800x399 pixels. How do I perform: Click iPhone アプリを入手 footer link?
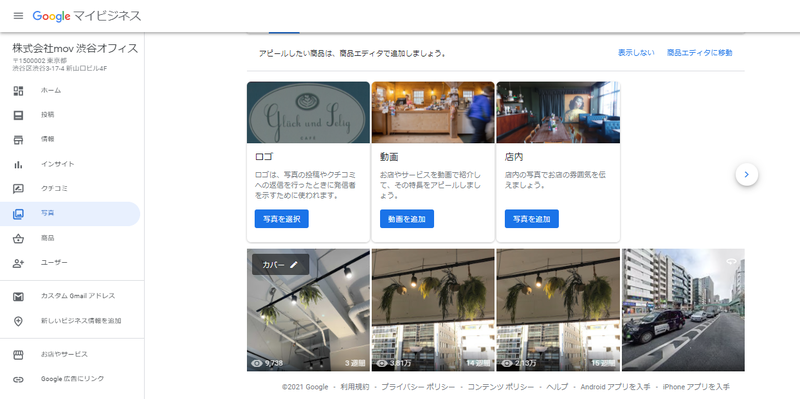coord(696,387)
